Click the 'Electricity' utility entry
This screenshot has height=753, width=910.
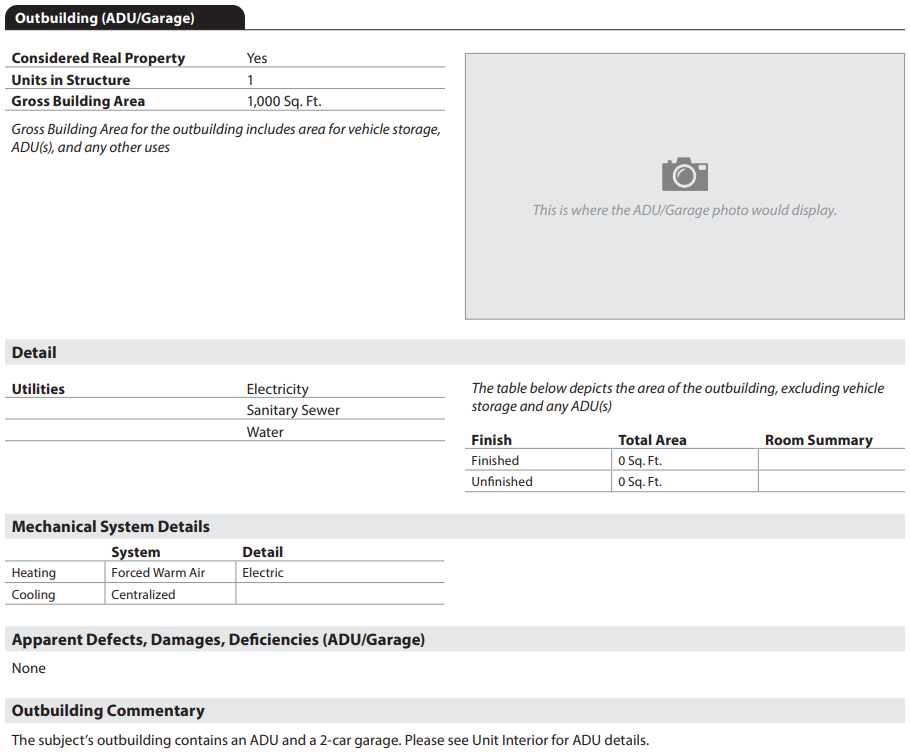[x=277, y=389]
